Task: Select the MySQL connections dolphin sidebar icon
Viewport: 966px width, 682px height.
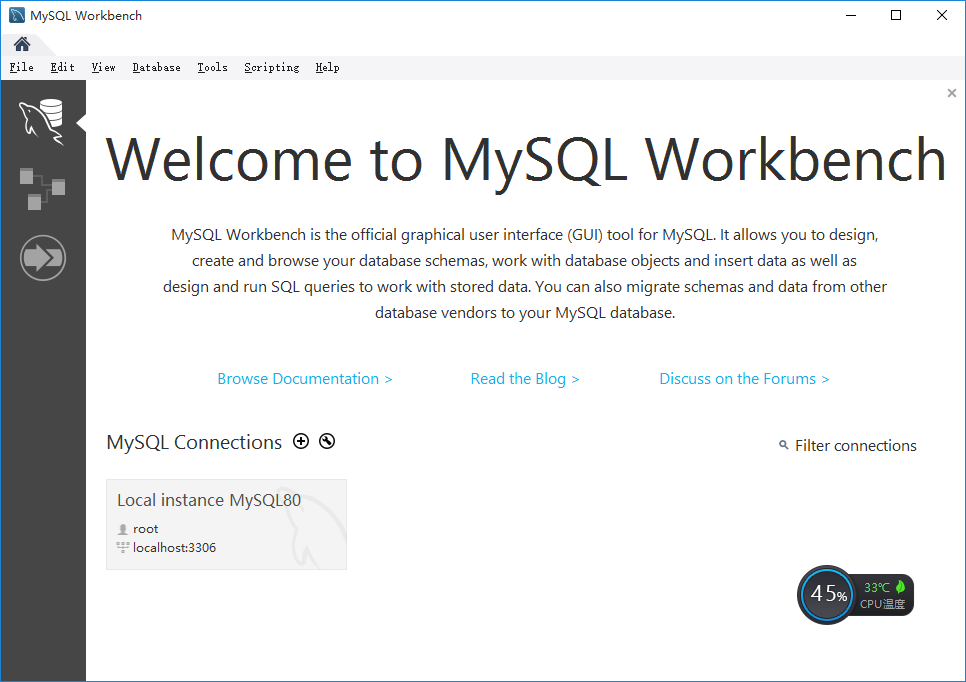Action: click(41, 121)
